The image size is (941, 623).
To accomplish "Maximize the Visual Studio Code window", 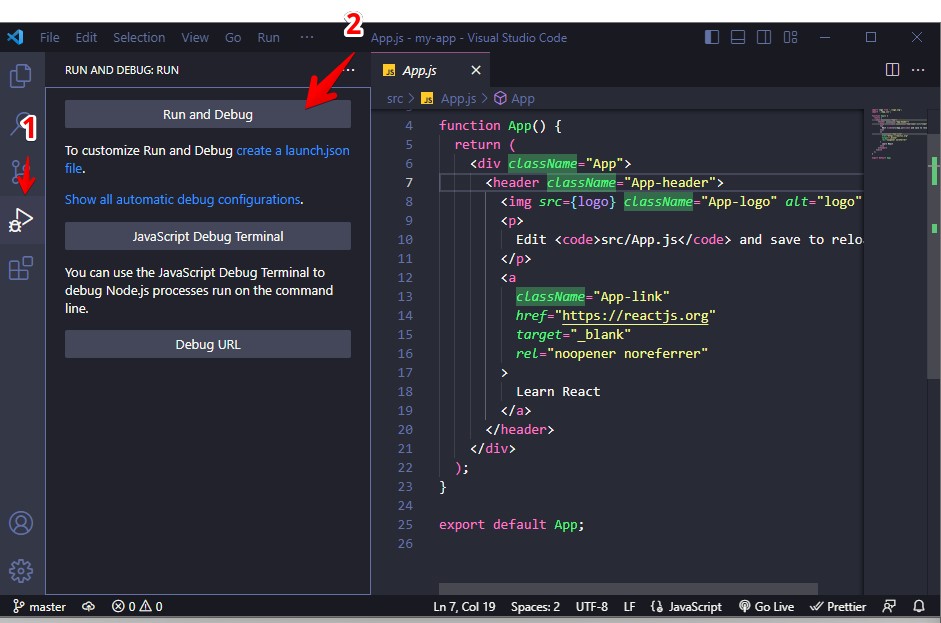I will [871, 37].
